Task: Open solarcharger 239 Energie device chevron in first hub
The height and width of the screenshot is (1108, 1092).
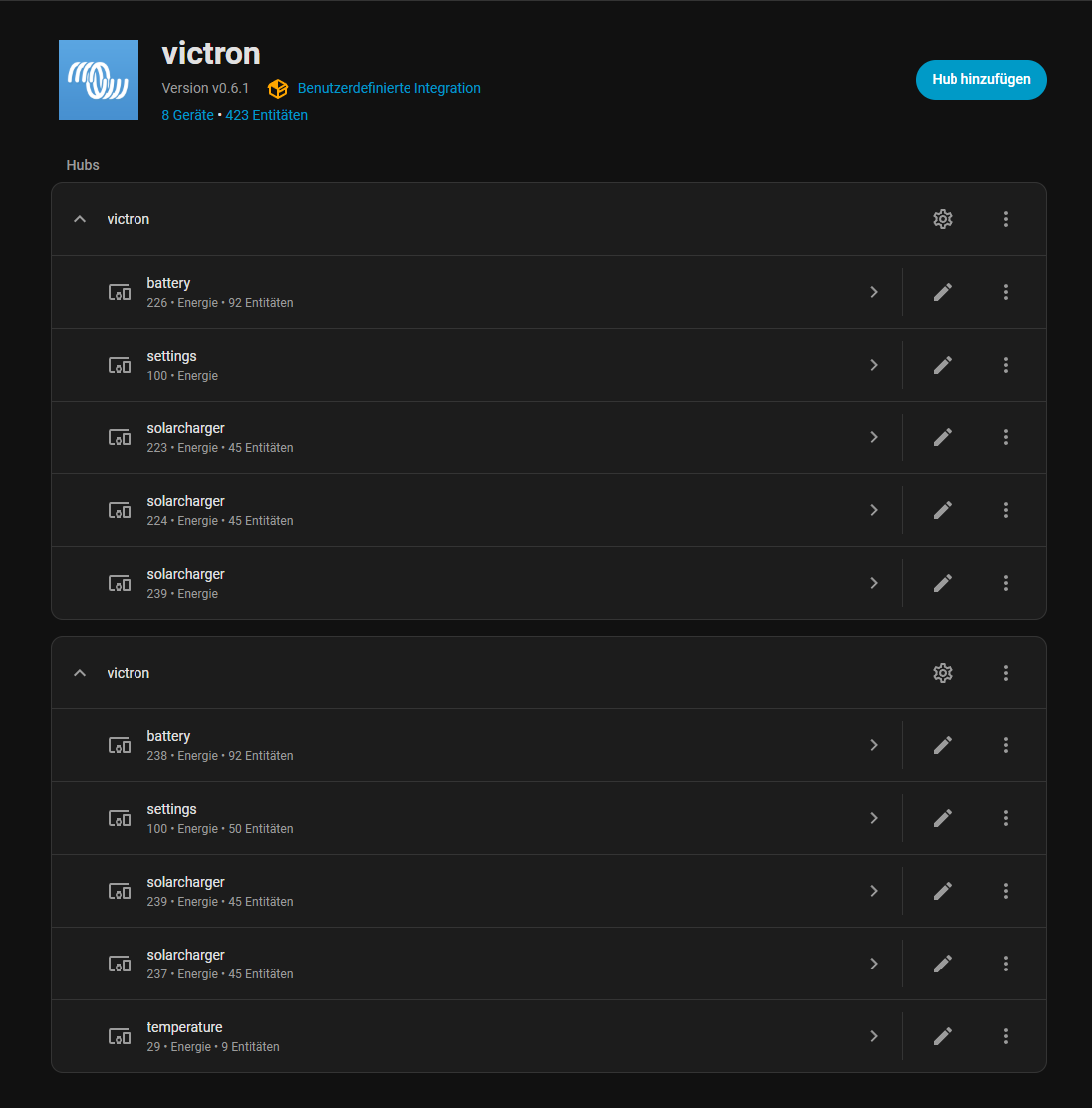Action: pyautogui.click(x=874, y=583)
